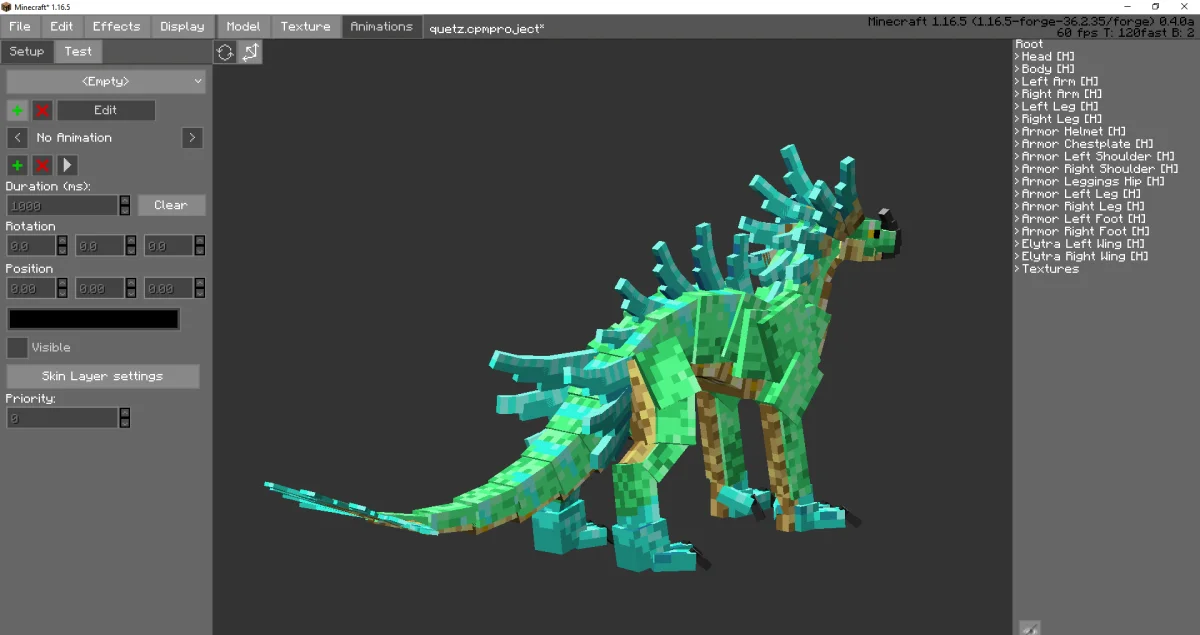Click the first Rotation input field
The height and width of the screenshot is (635, 1200).
(31, 245)
